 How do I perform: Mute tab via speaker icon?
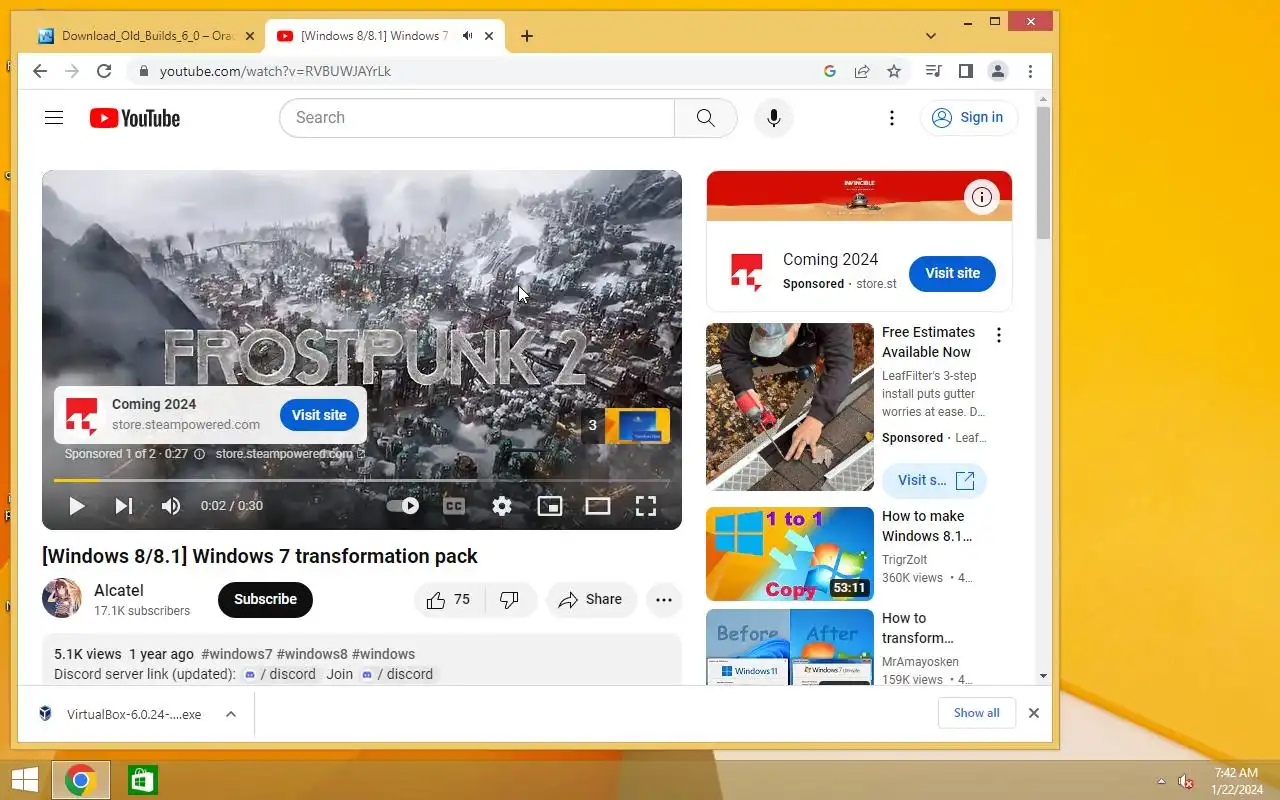(467, 36)
